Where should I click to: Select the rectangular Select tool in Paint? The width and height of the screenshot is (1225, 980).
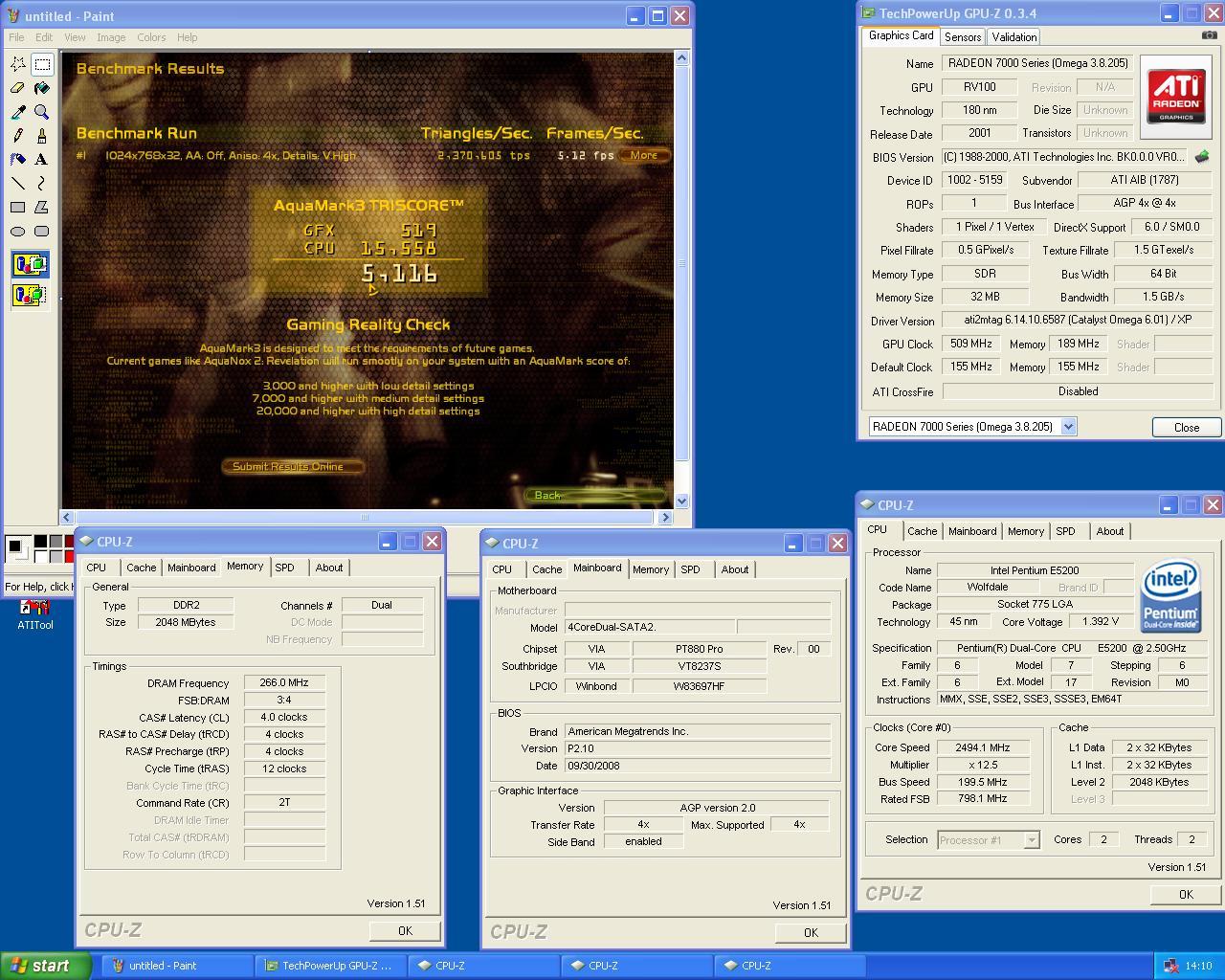click(42, 64)
